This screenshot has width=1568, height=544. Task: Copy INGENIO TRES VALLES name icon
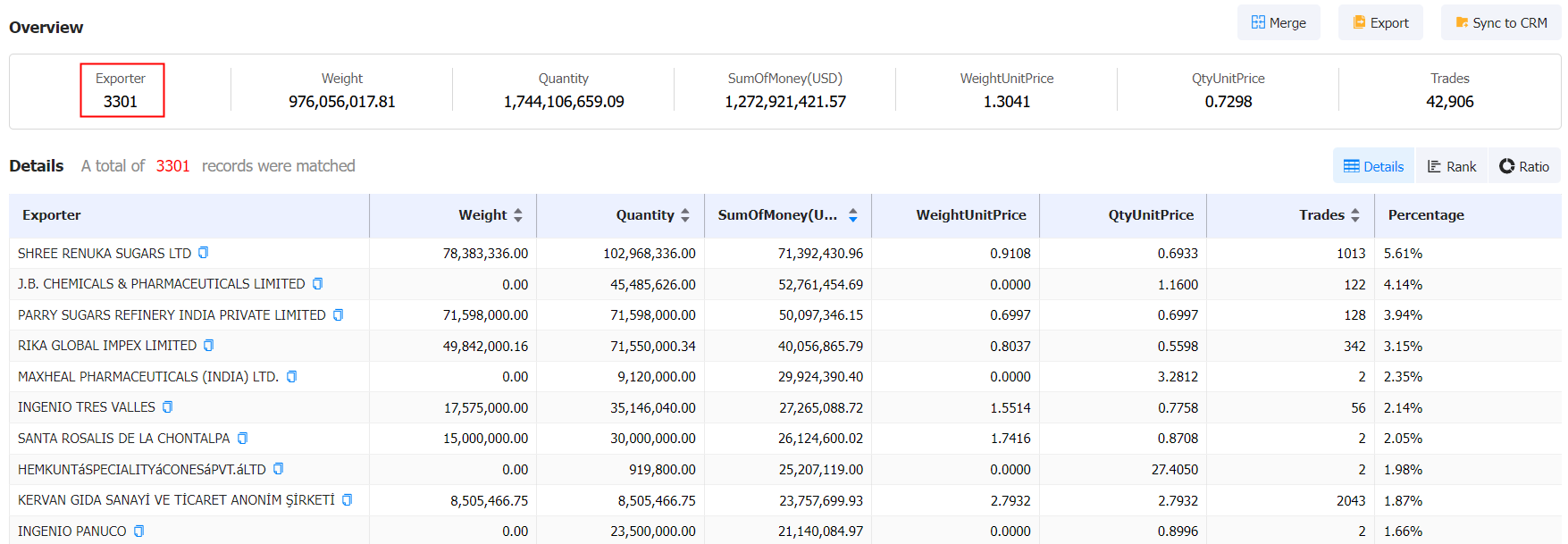tap(167, 407)
